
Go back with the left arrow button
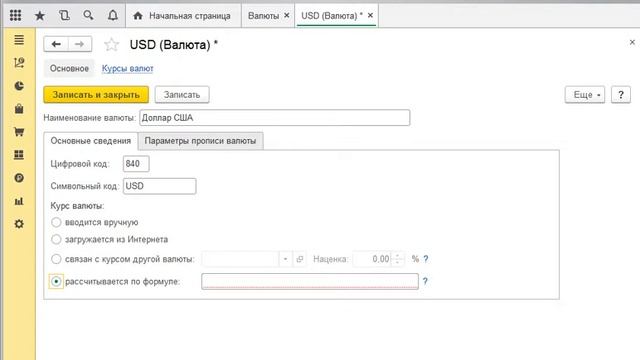pyautogui.click(x=56, y=44)
